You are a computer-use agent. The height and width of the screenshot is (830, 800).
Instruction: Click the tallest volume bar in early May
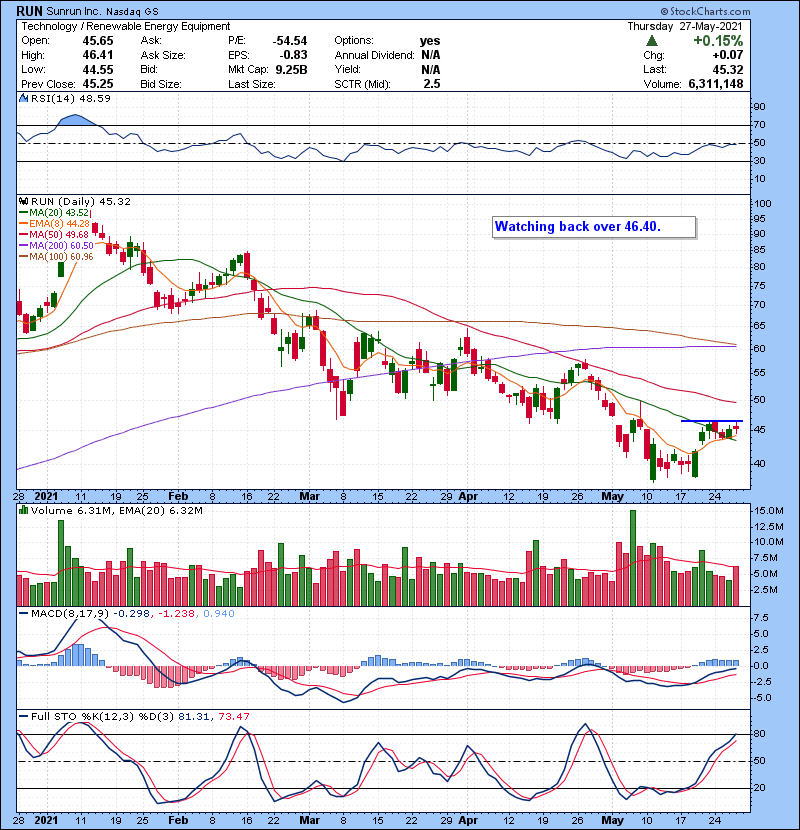coord(633,558)
